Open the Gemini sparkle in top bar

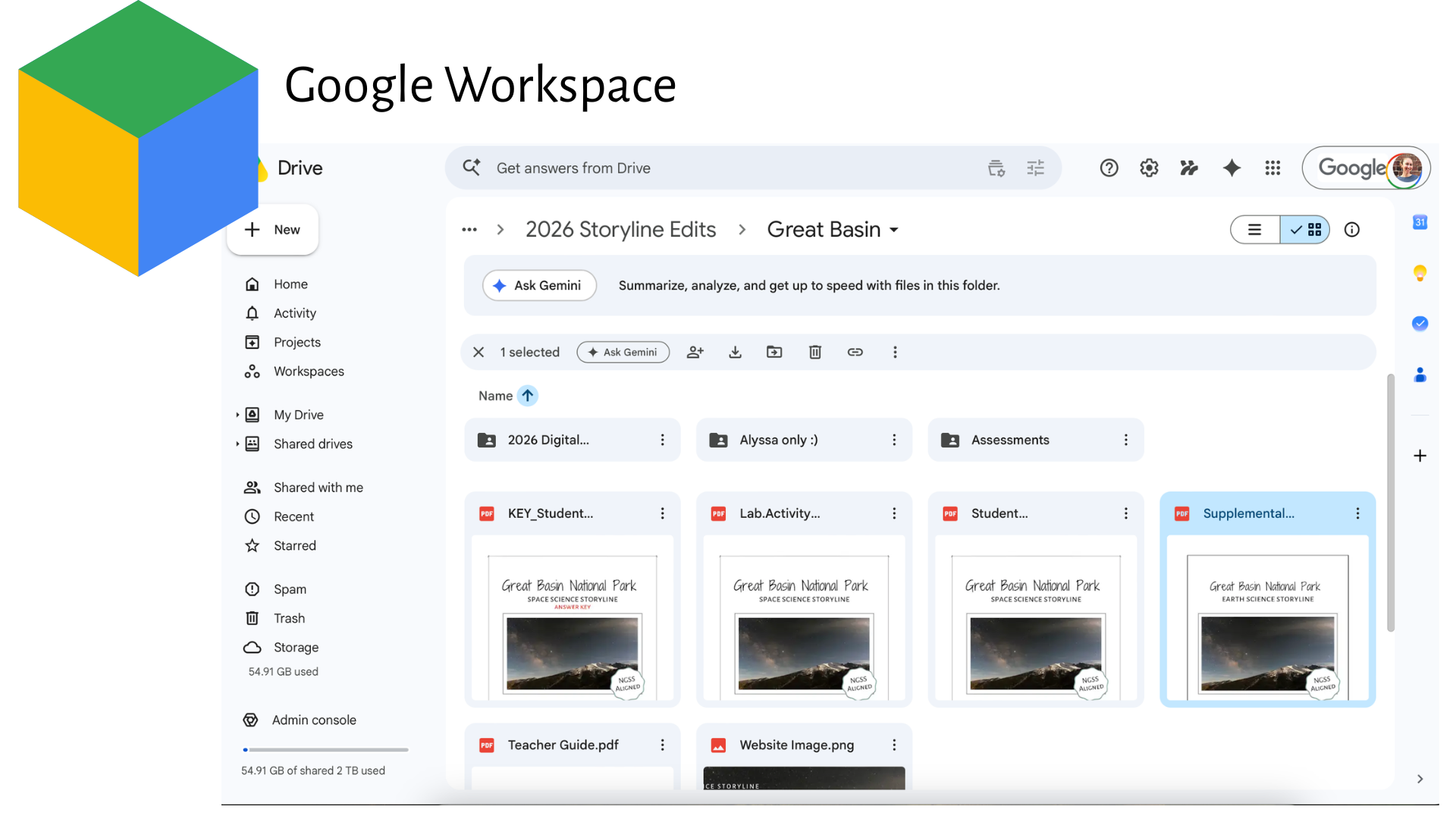click(1232, 168)
